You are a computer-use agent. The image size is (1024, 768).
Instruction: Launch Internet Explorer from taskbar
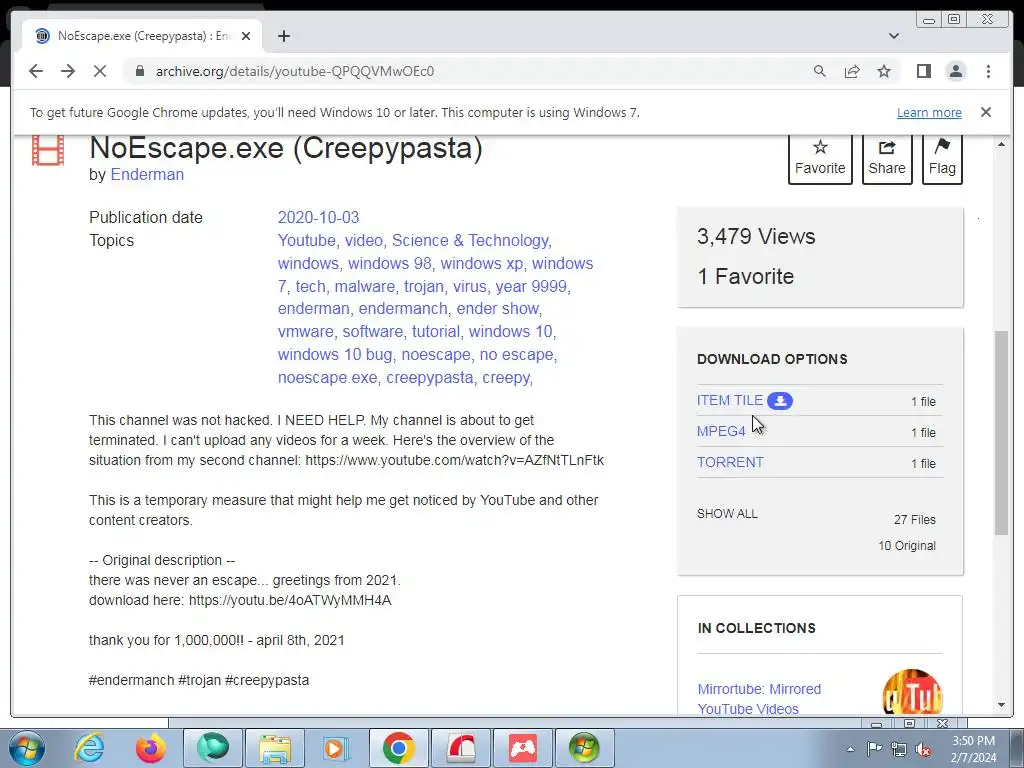pos(89,748)
